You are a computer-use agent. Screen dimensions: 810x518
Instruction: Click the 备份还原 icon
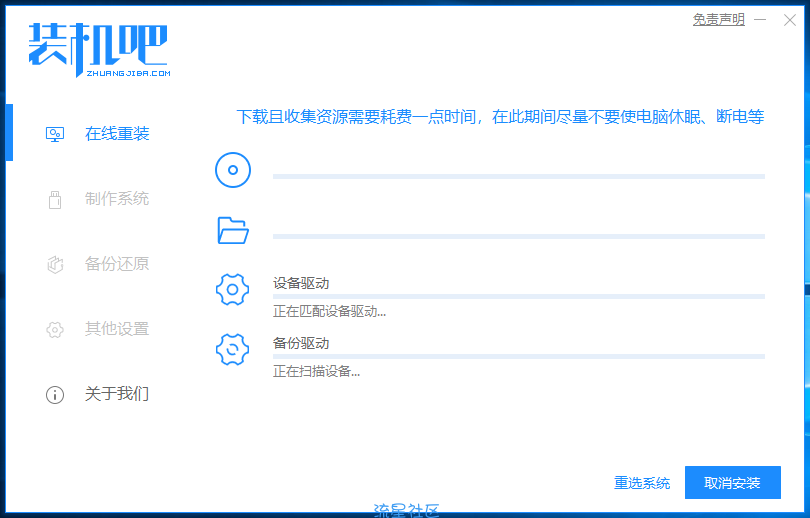pyautogui.click(x=55, y=264)
